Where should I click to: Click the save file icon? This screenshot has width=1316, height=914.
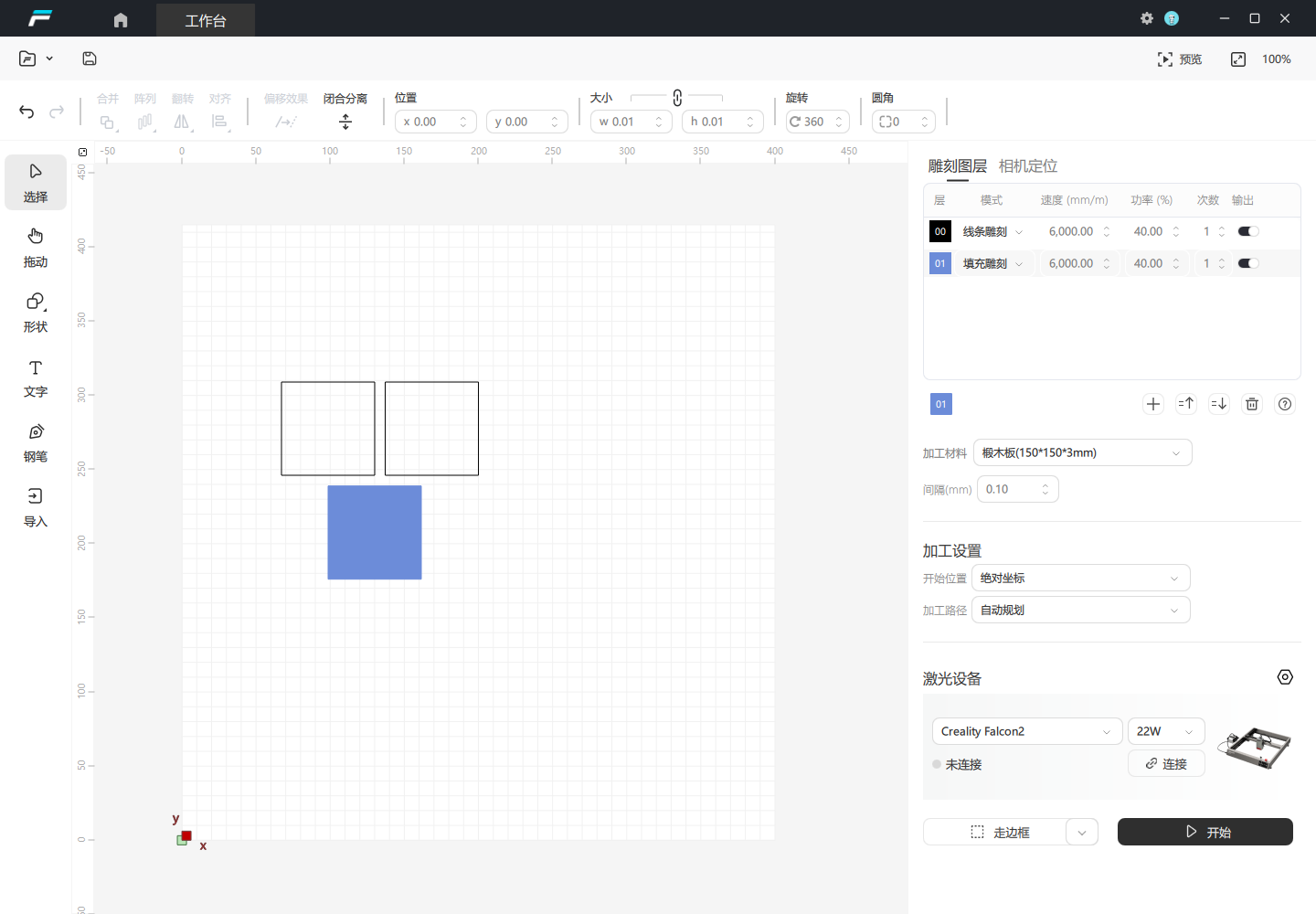click(90, 58)
